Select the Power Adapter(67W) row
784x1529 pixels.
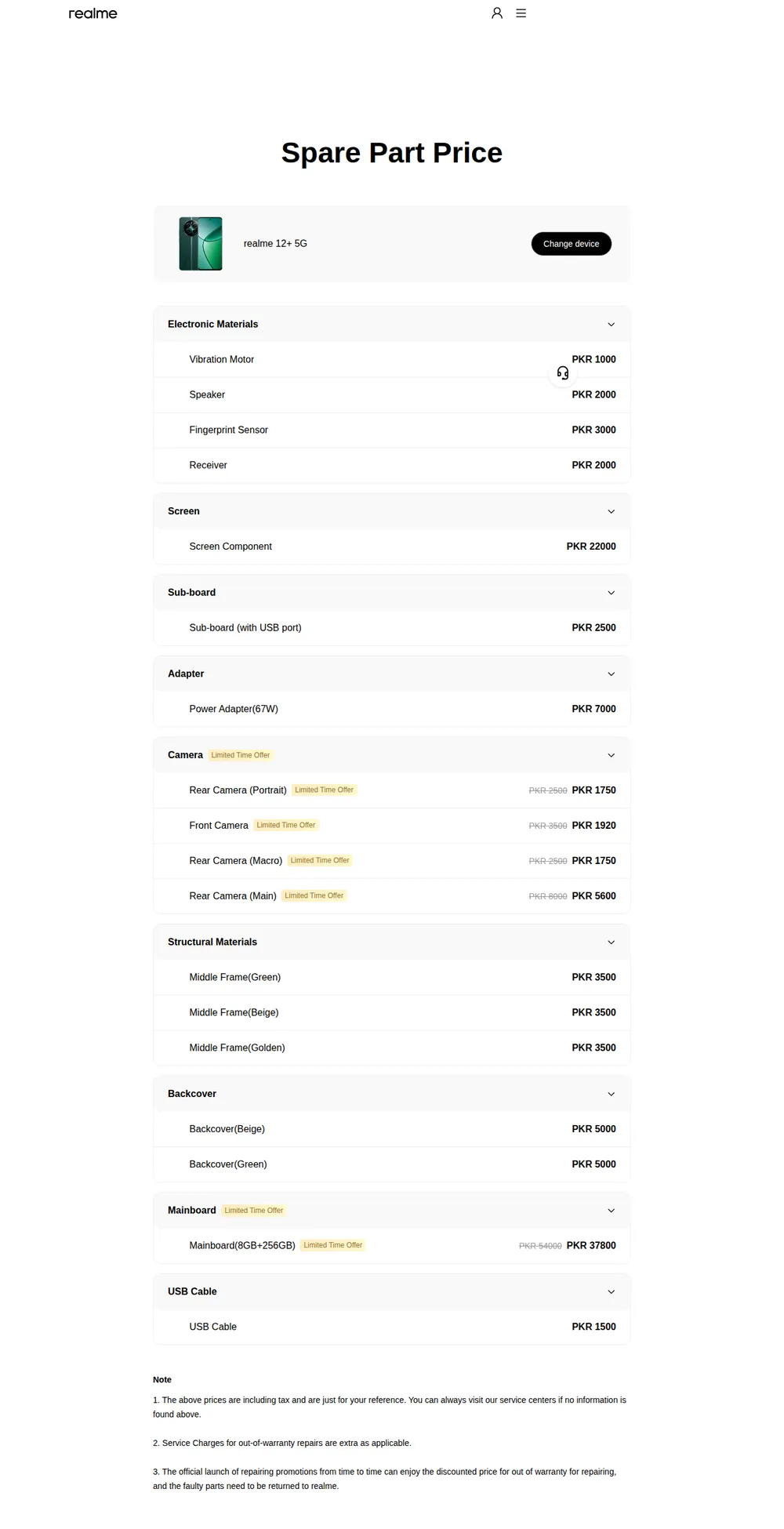392,709
